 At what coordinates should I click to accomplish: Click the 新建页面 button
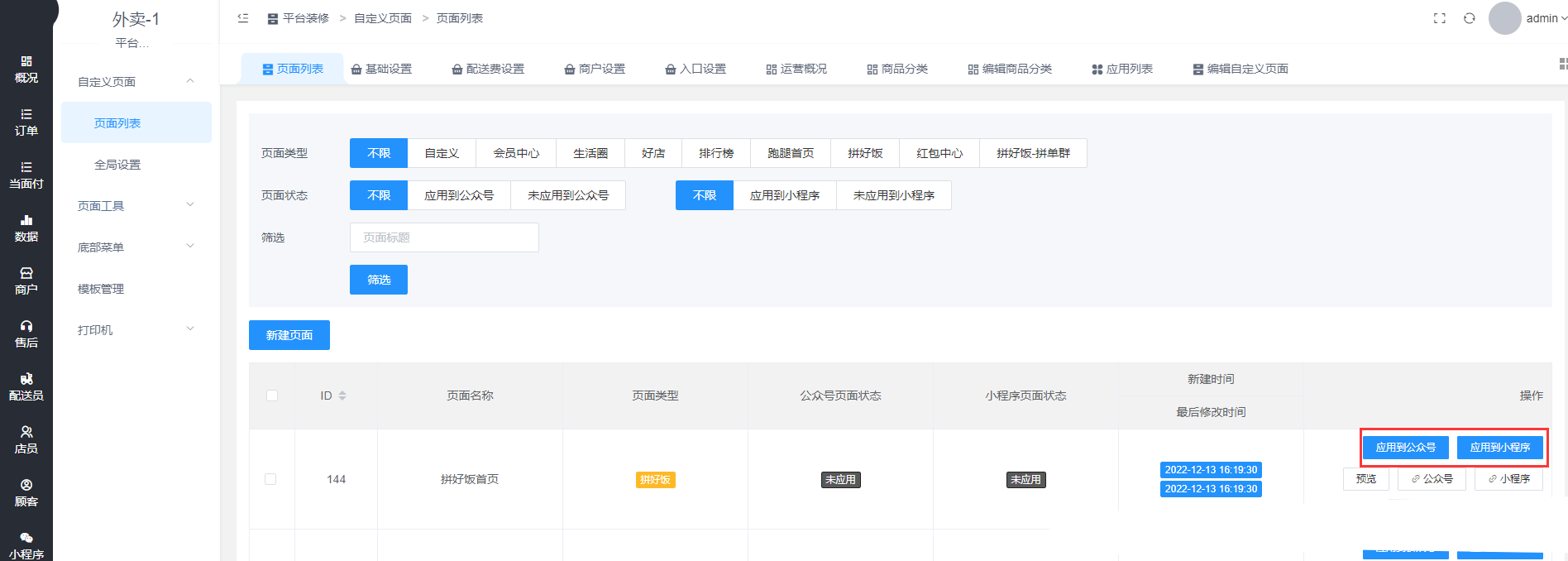pyautogui.click(x=289, y=335)
